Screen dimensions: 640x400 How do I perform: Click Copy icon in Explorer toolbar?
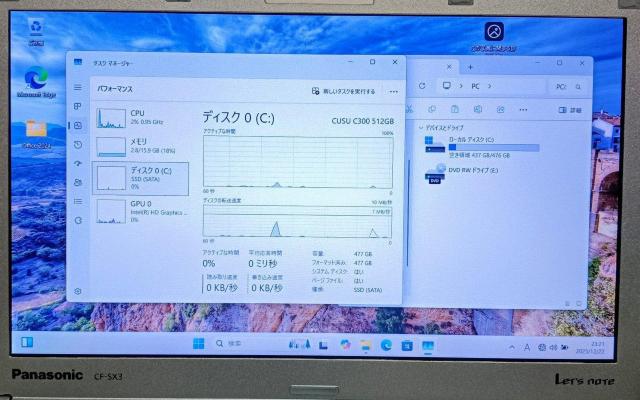pos(432,109)
